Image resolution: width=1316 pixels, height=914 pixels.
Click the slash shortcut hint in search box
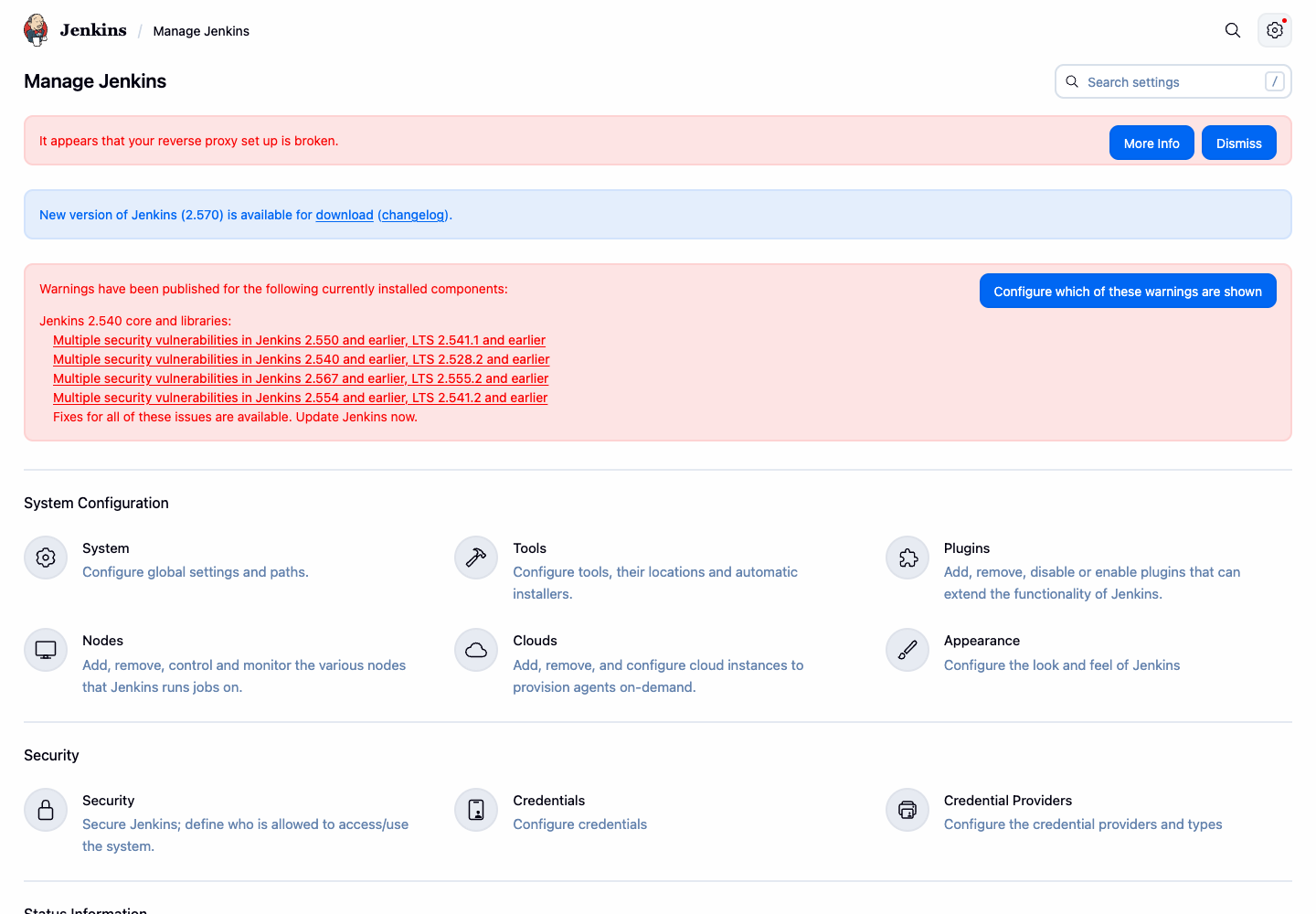1275,81
